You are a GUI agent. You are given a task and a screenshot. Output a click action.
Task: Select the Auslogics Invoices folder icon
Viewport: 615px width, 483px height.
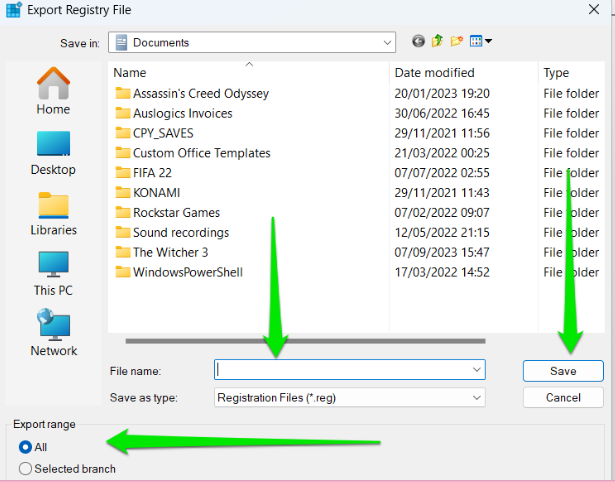tap(123, 113)
